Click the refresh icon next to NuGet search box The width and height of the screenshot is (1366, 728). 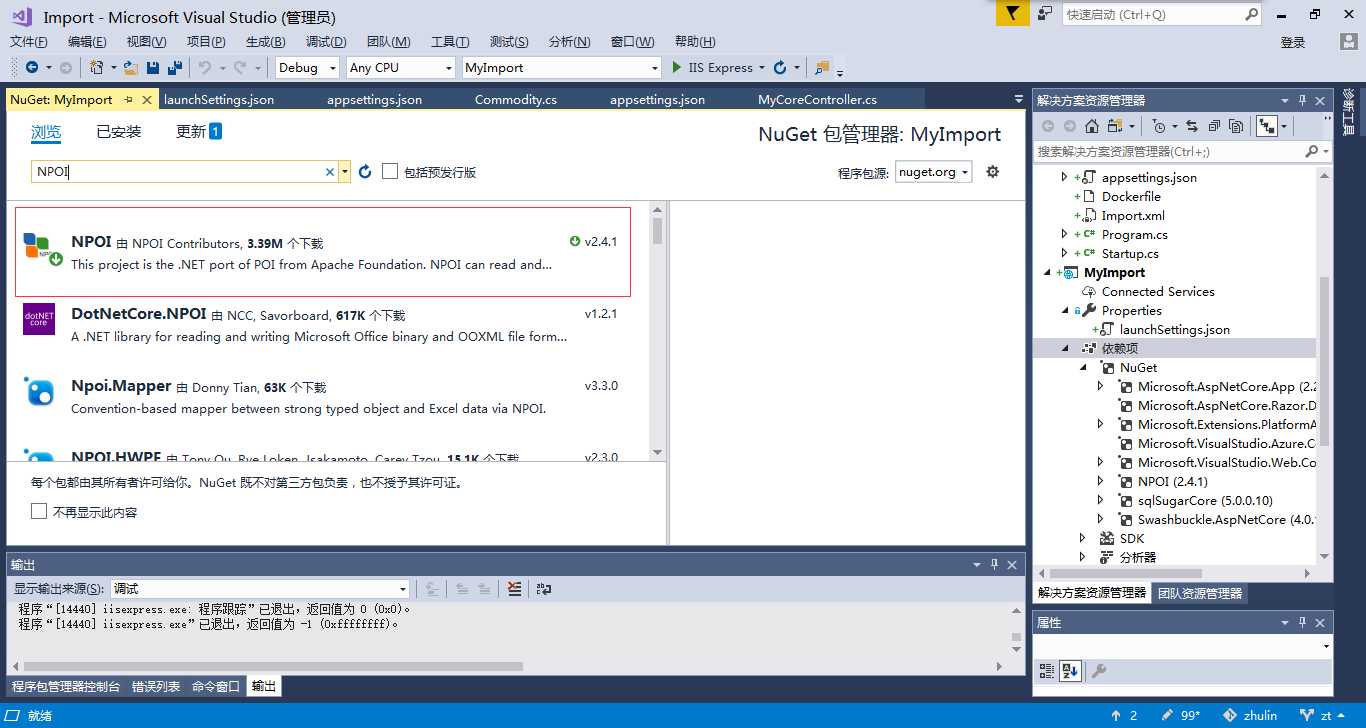coord(365,172)
